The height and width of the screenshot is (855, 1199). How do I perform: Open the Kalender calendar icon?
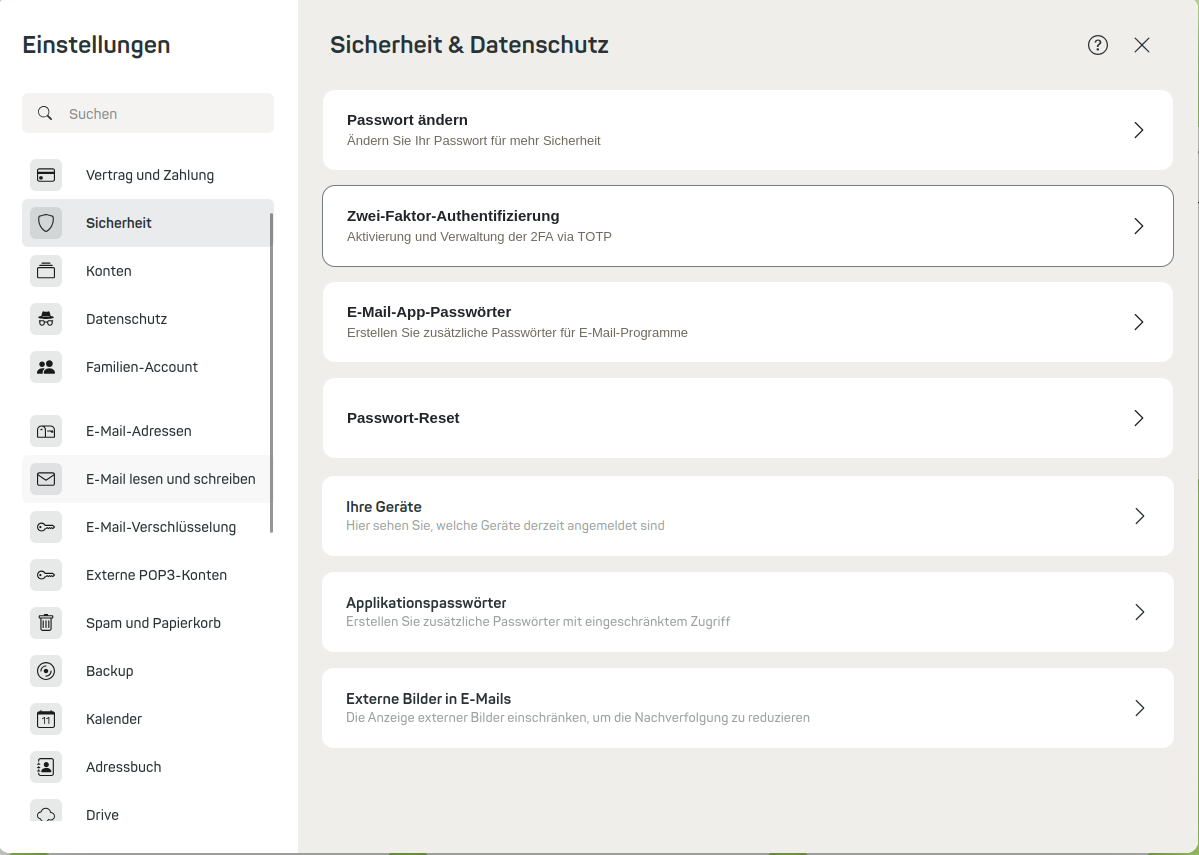coord(46,719)
